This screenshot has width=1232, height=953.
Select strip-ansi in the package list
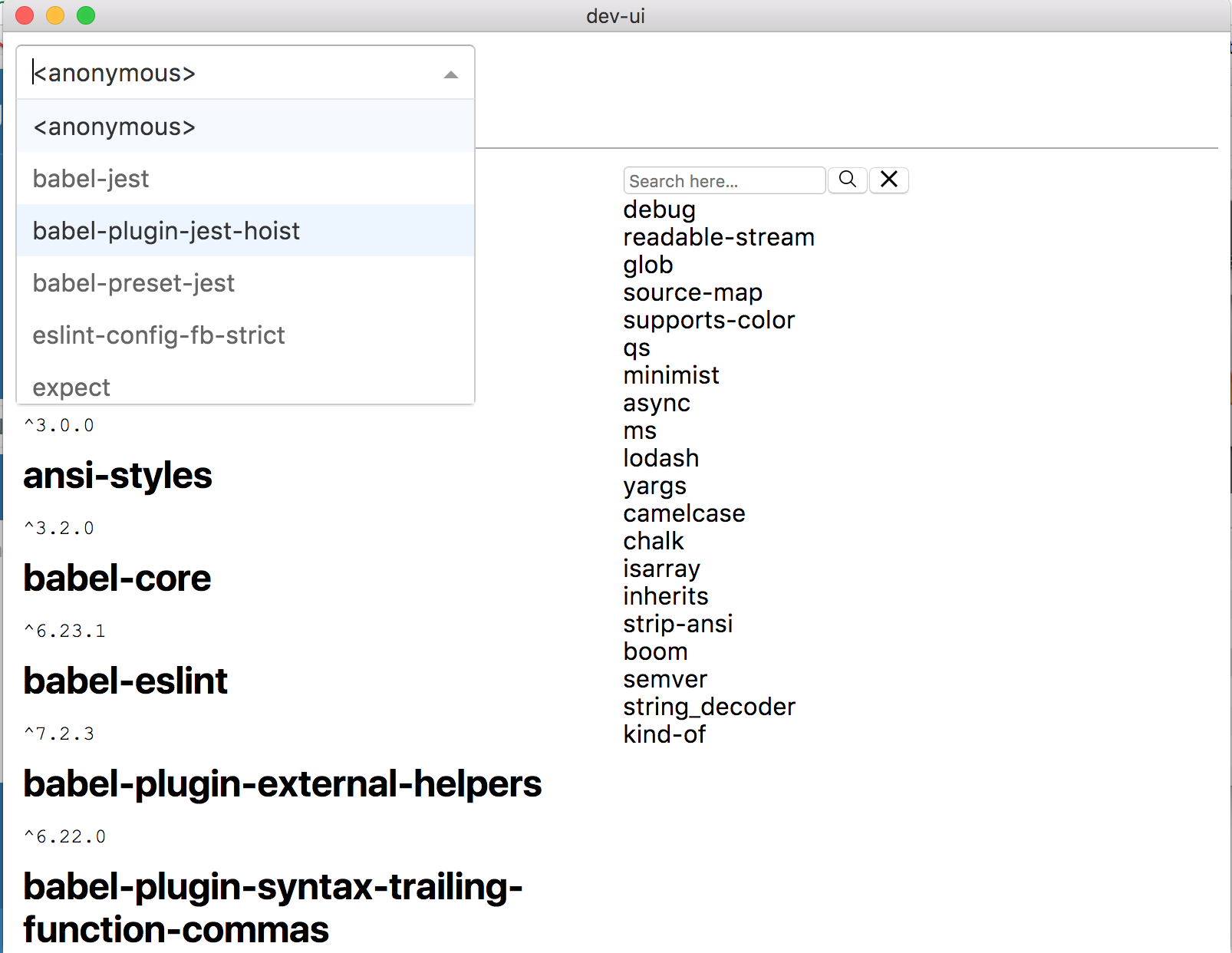(678, 624)
